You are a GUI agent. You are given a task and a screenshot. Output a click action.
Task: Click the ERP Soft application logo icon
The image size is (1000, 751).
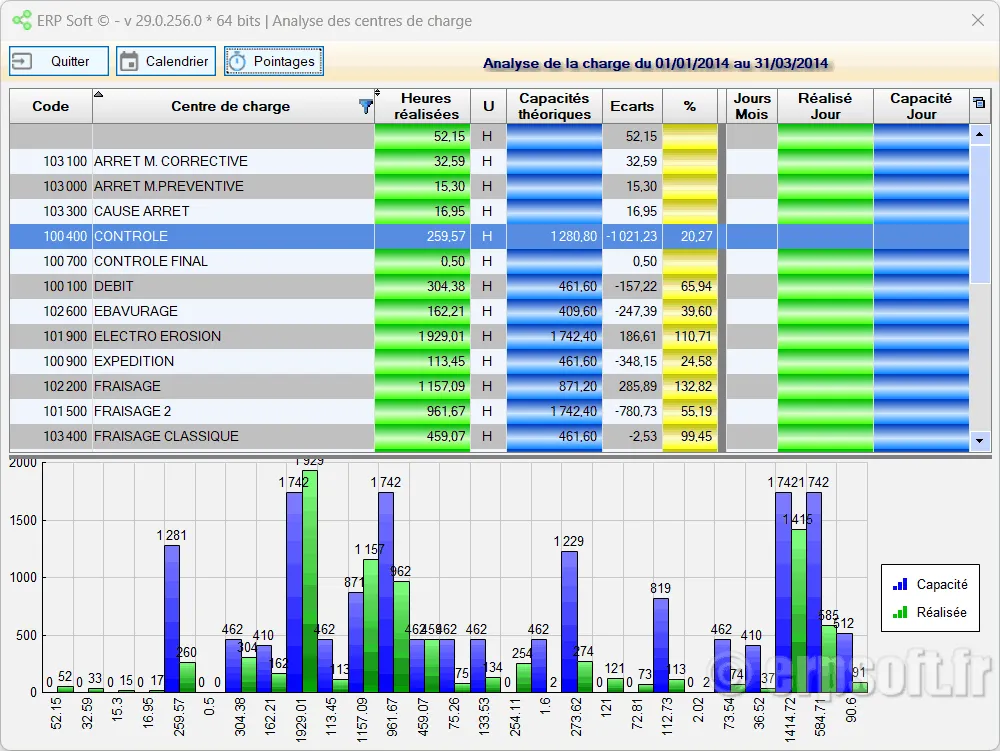[x=21, y=21]
